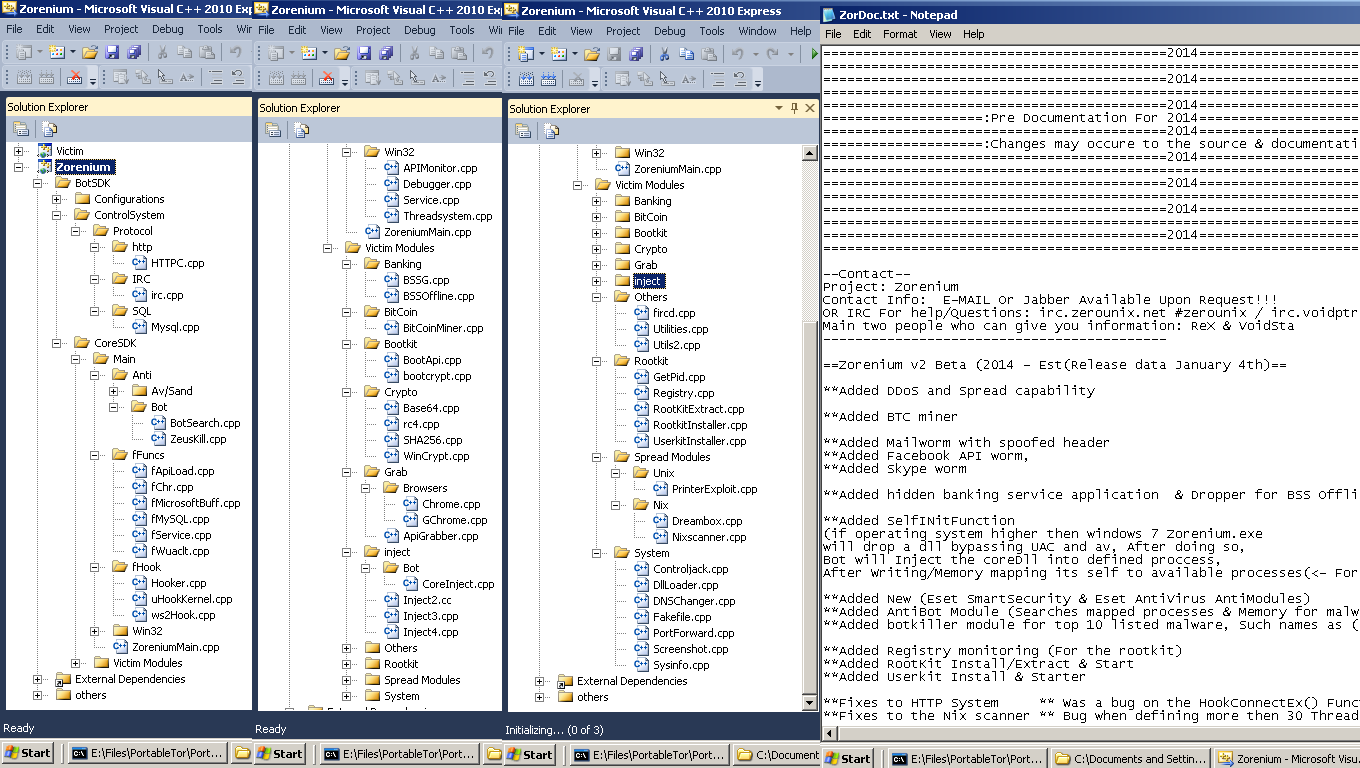Click Open File icon in window listing BotSDK
Viewport: 1360px width, 768px height.
(90, 52)
